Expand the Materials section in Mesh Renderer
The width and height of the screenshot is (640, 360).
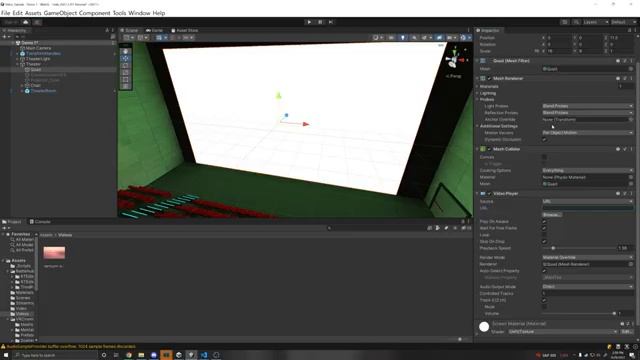click(x=477, y=87)
